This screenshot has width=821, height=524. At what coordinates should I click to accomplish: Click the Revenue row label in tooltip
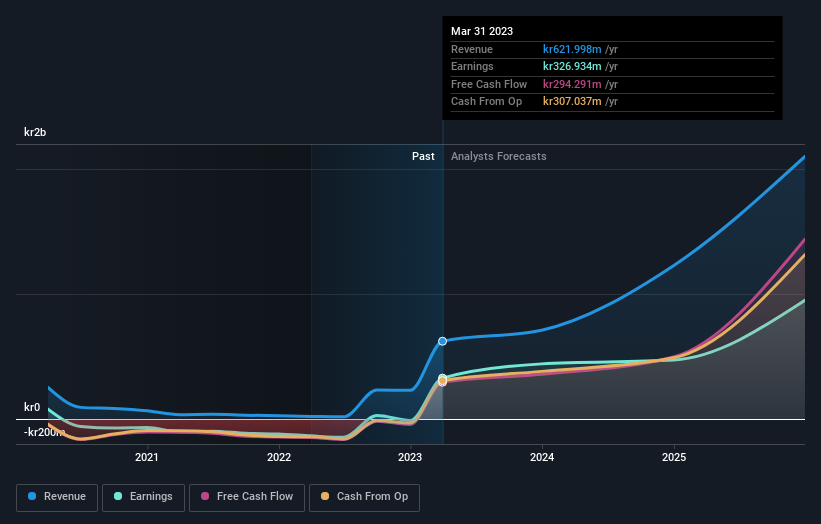click(x=472, y=49)
